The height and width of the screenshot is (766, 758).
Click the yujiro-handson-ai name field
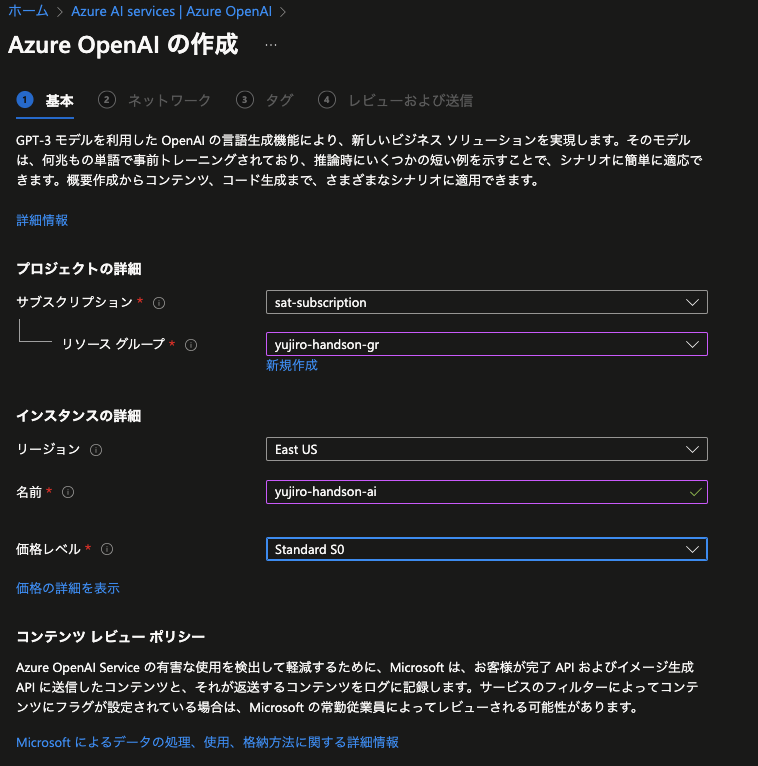tap(486, 492)
